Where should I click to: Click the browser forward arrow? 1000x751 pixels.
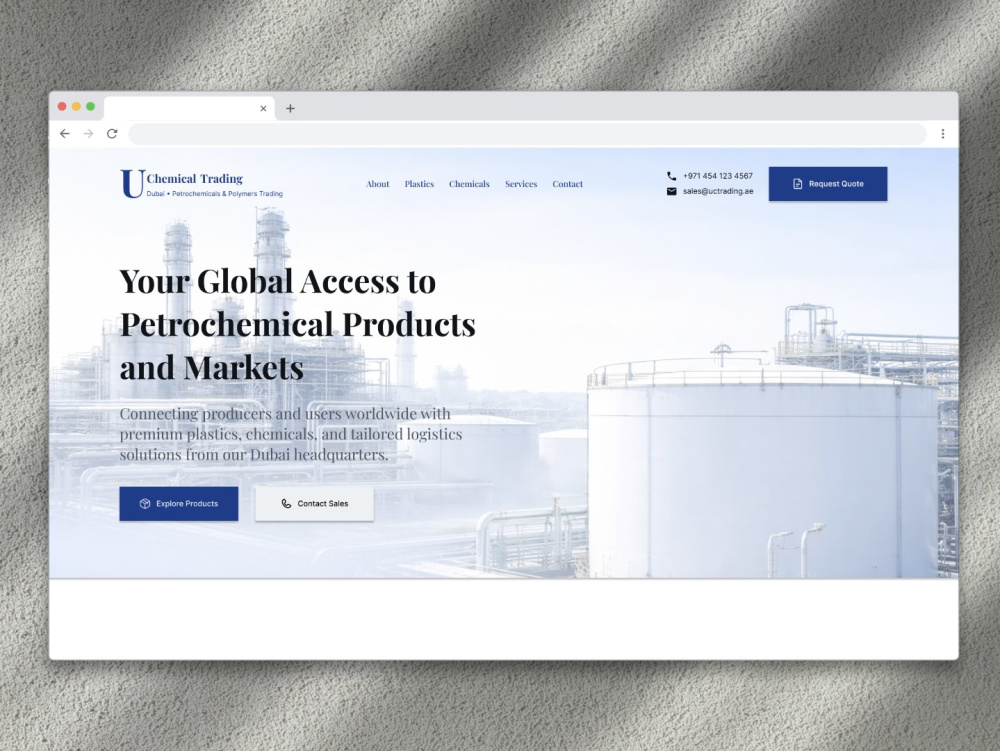pyautogui.click(x=89, y=134)
